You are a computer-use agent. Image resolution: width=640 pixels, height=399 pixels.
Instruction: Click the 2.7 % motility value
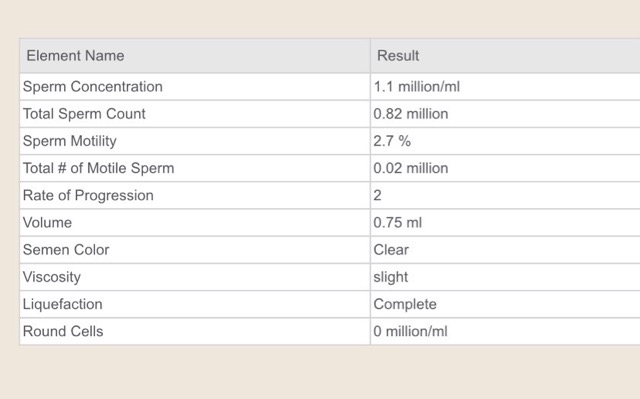392,141
